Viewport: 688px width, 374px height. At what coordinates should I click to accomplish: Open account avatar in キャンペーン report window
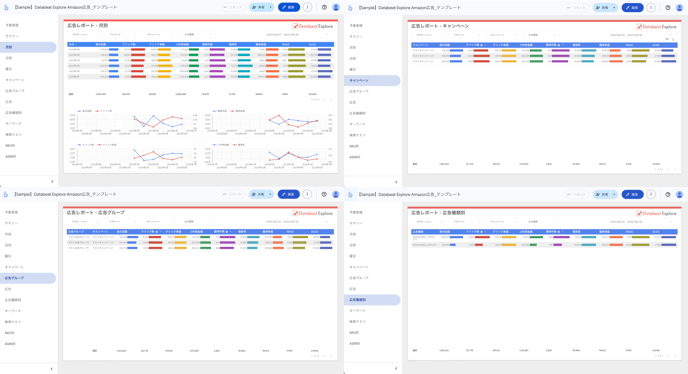tap(680, 7)
